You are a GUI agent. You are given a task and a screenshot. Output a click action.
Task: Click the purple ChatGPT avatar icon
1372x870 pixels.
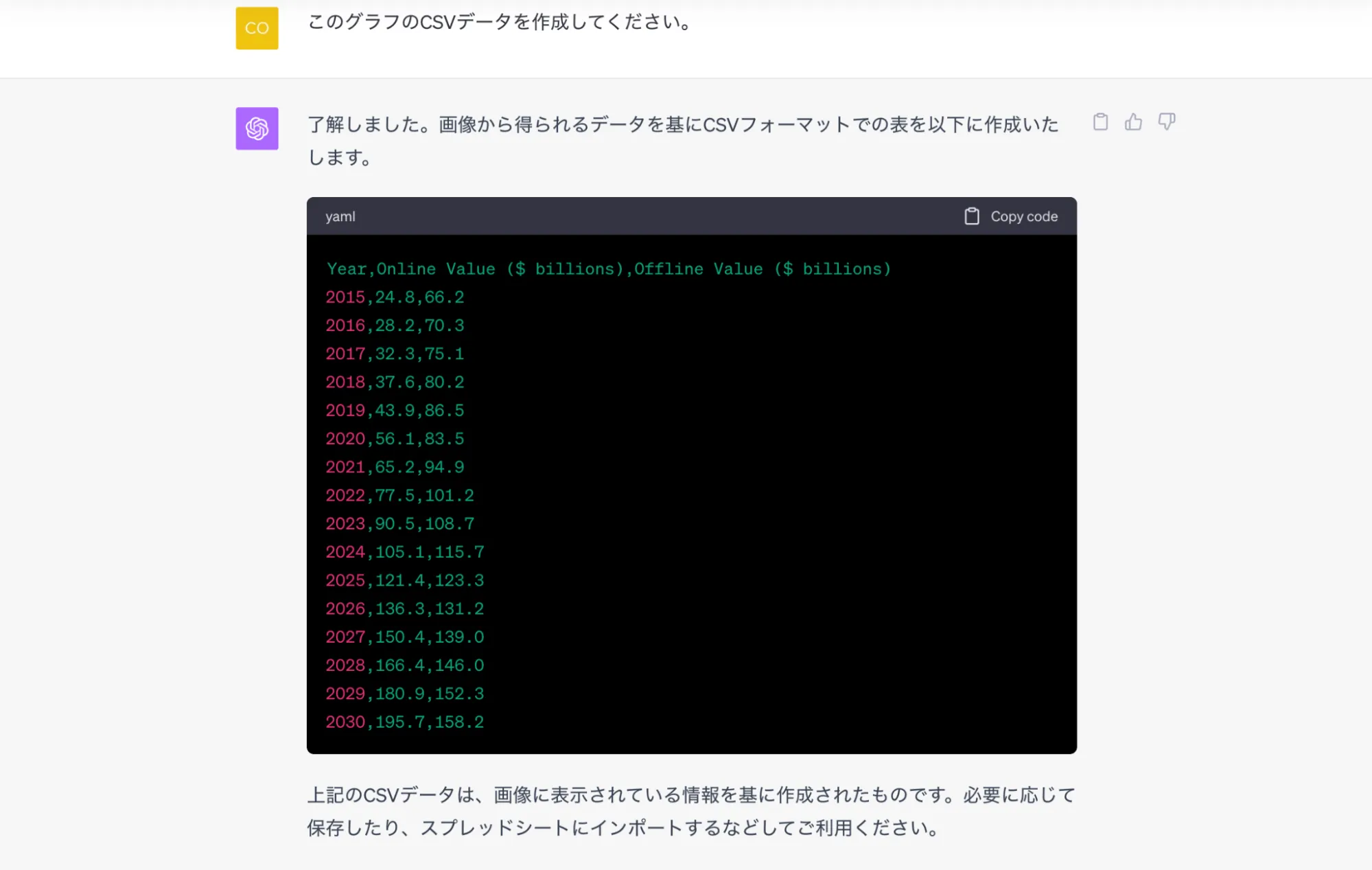click(257, 128)
